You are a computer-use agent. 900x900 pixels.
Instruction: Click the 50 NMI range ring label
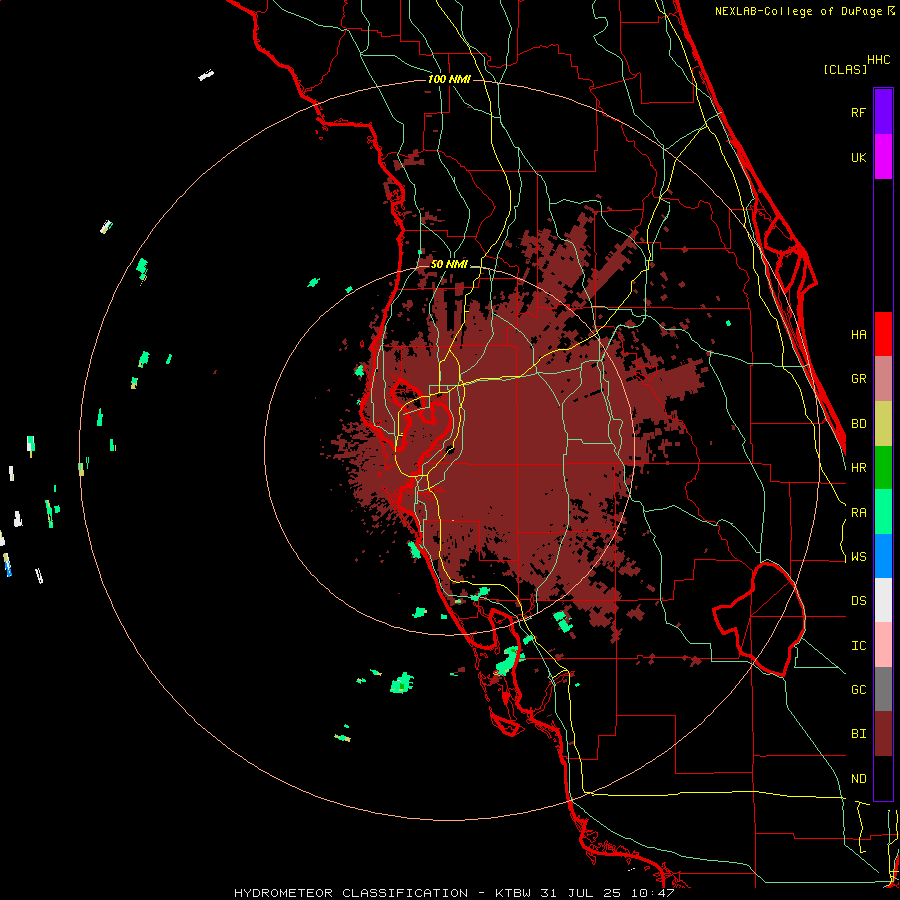(x=449, y=264)
